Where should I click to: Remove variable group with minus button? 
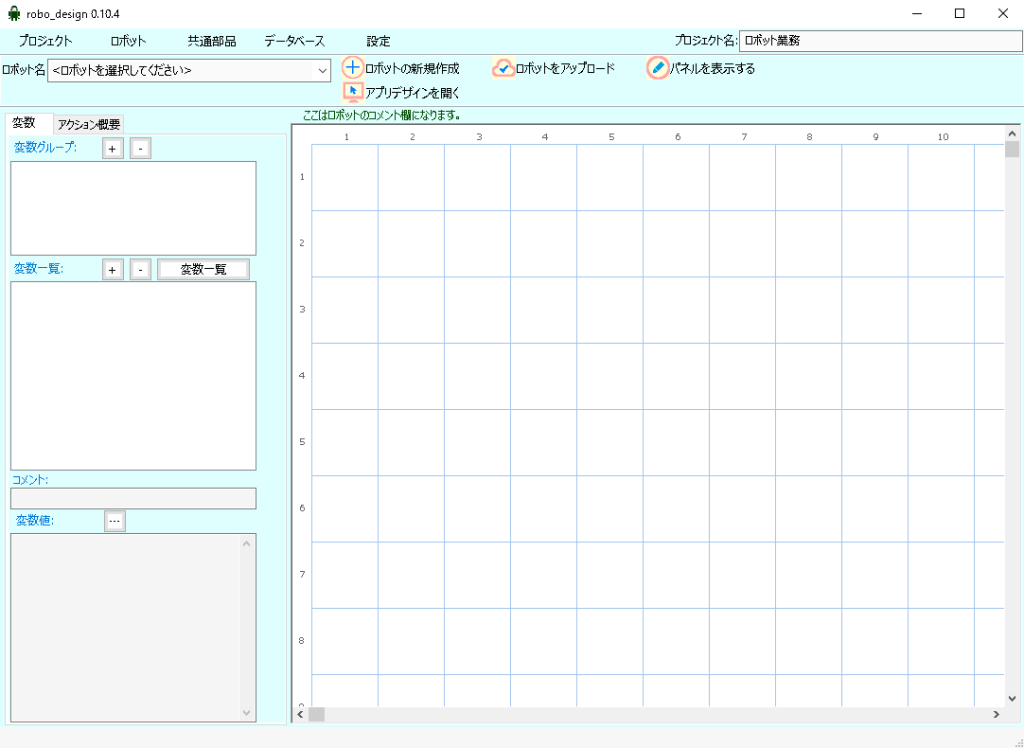140,149
